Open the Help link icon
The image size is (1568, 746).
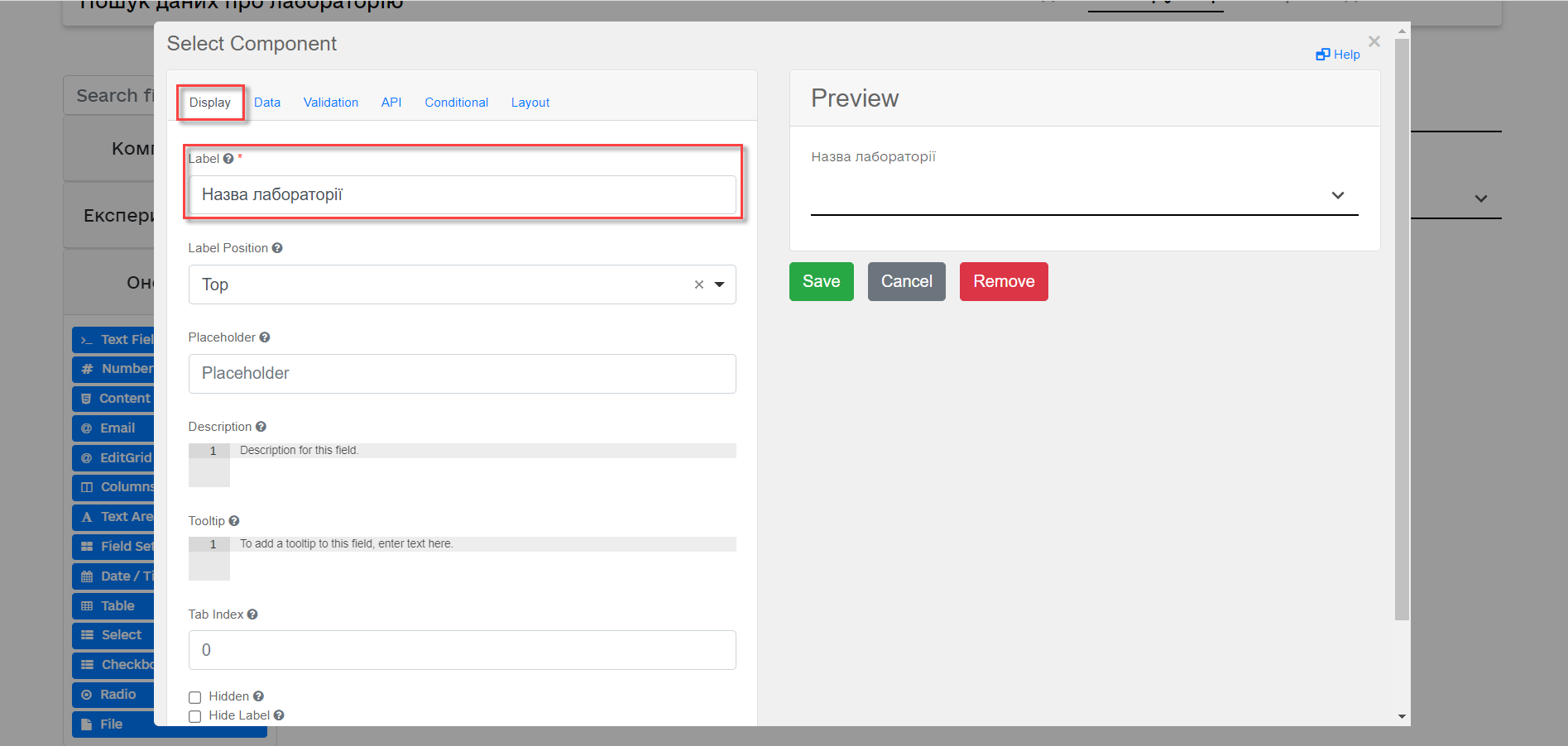pyautogui.click(x=1322, y=55)
